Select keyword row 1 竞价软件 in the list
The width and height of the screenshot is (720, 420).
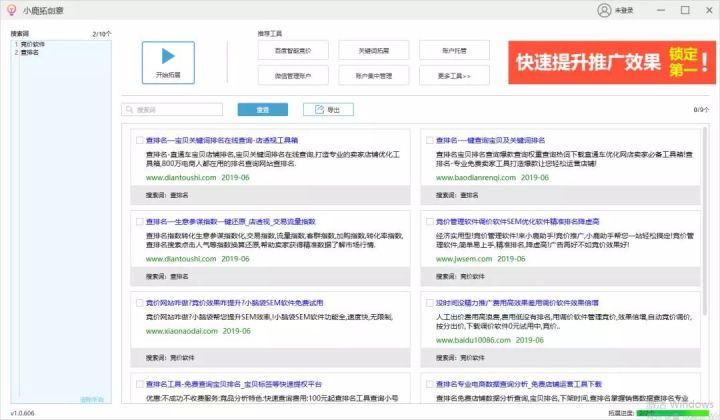[33, 45]
